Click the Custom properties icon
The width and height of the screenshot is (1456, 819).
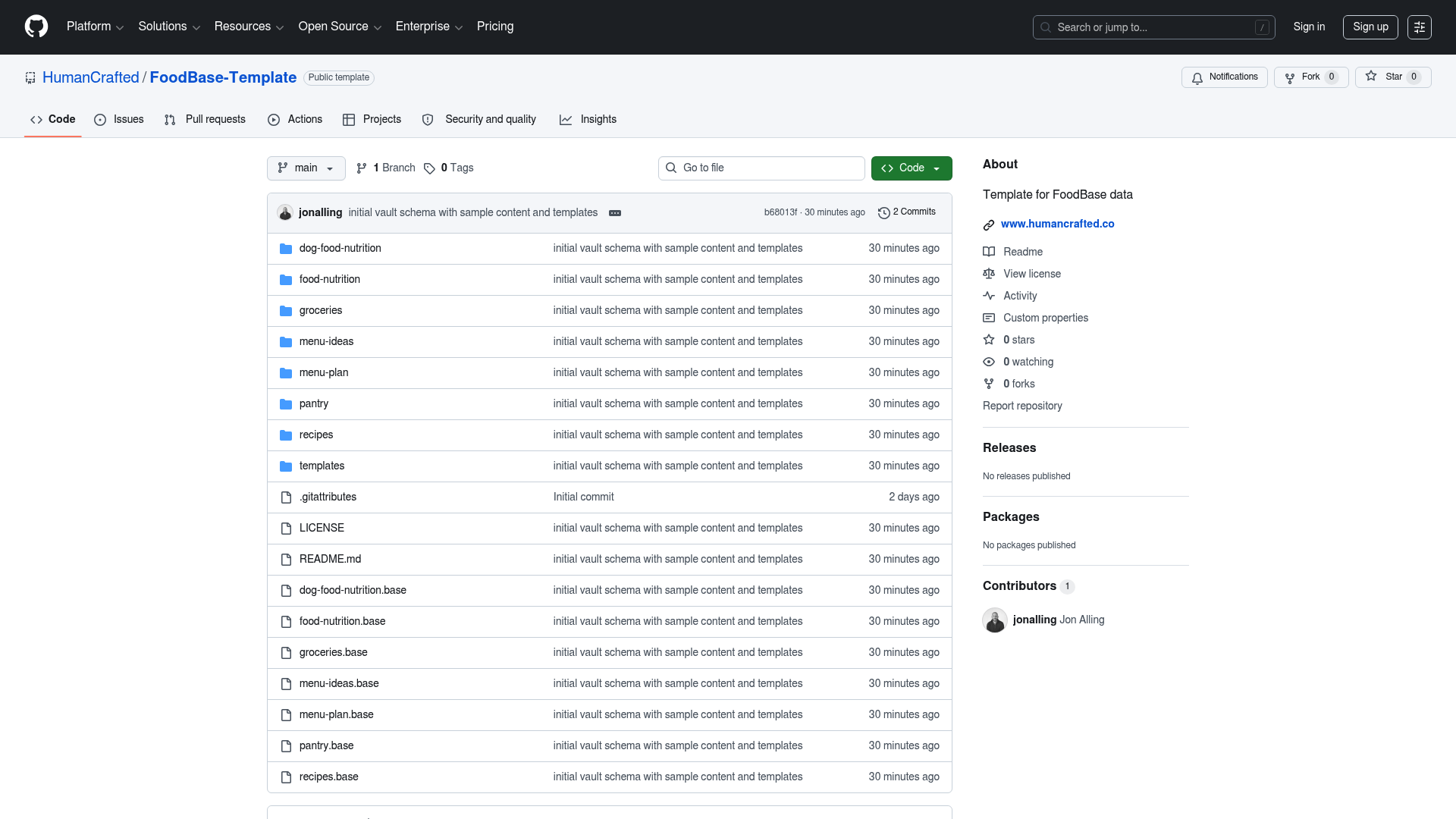989,318
